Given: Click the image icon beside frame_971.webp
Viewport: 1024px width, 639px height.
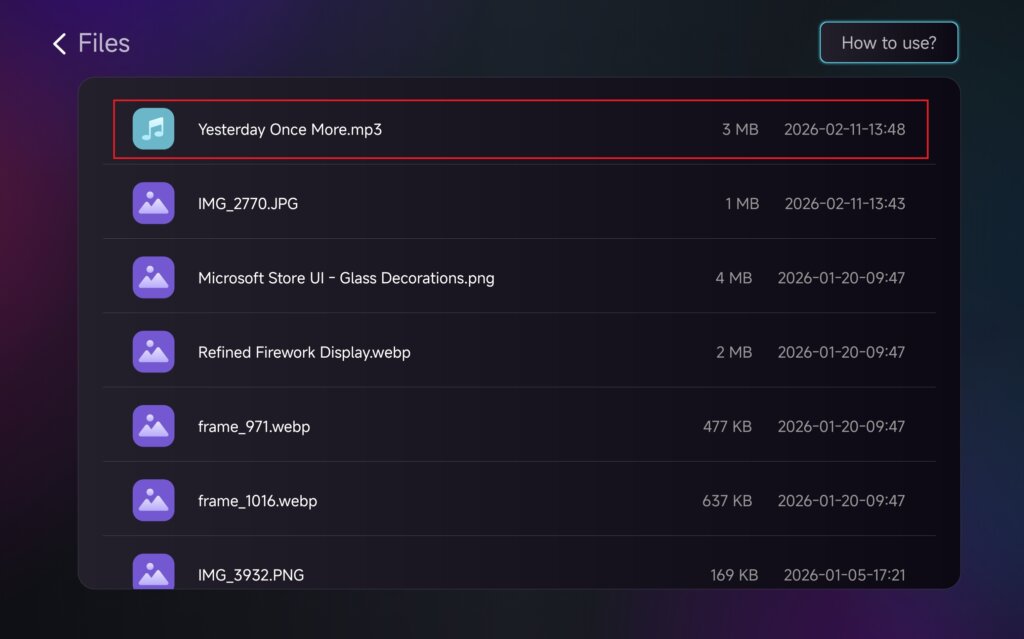Looking at the screenshot, I should click(x=153, y=426).
